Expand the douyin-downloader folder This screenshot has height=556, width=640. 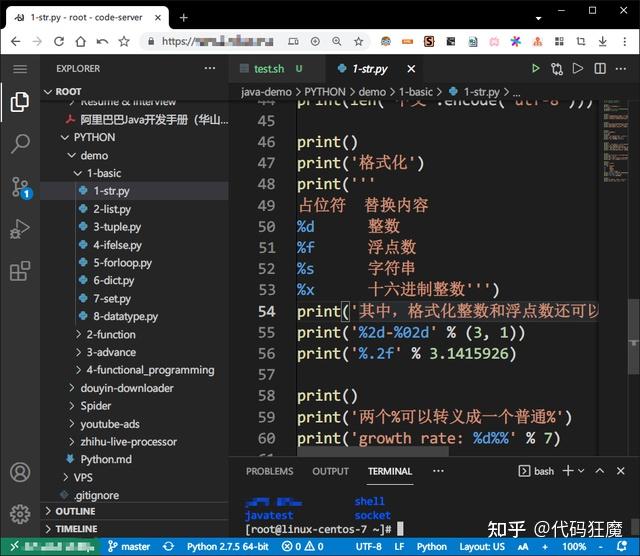point(72,388)
